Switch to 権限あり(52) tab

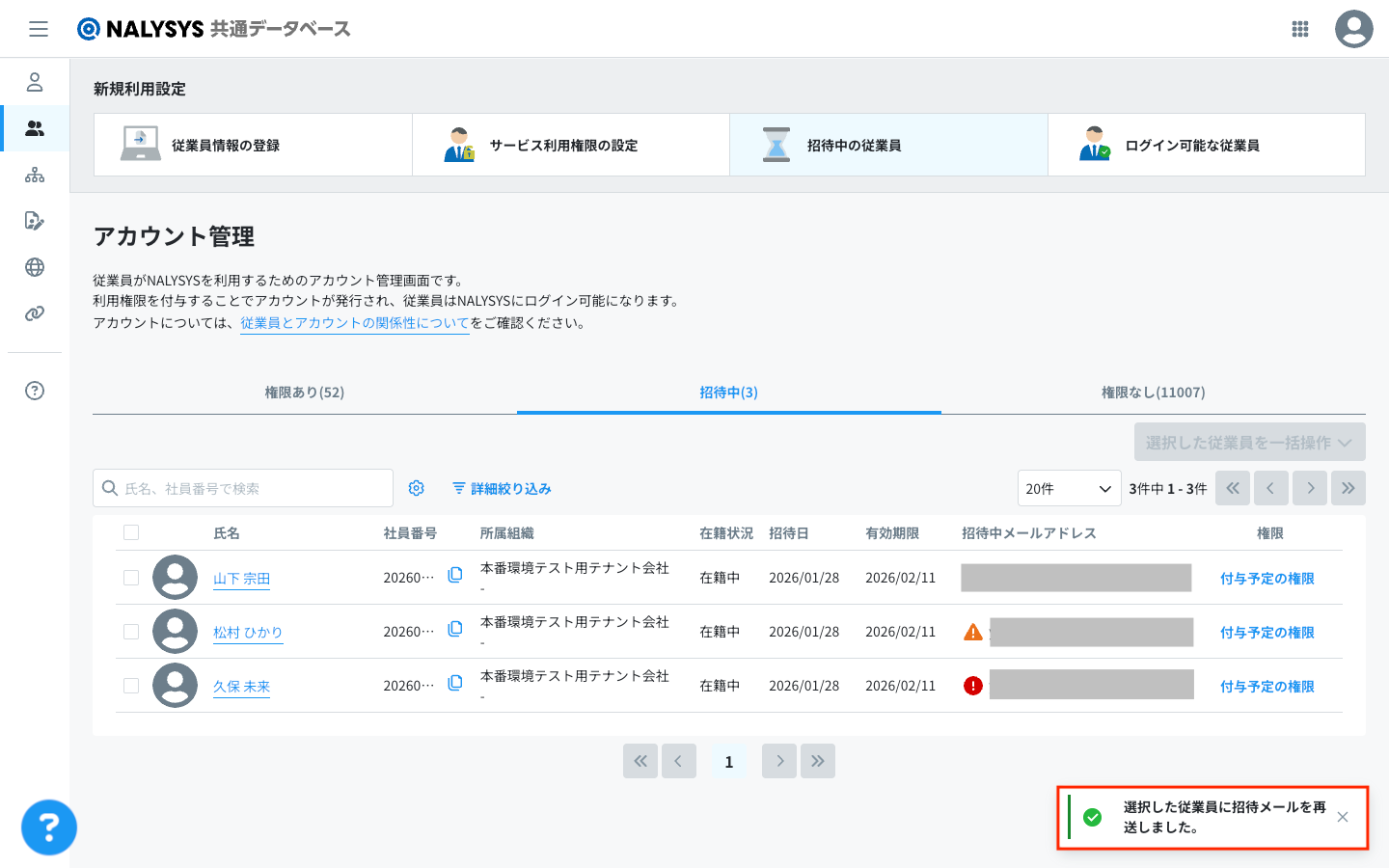click(305, 393)
